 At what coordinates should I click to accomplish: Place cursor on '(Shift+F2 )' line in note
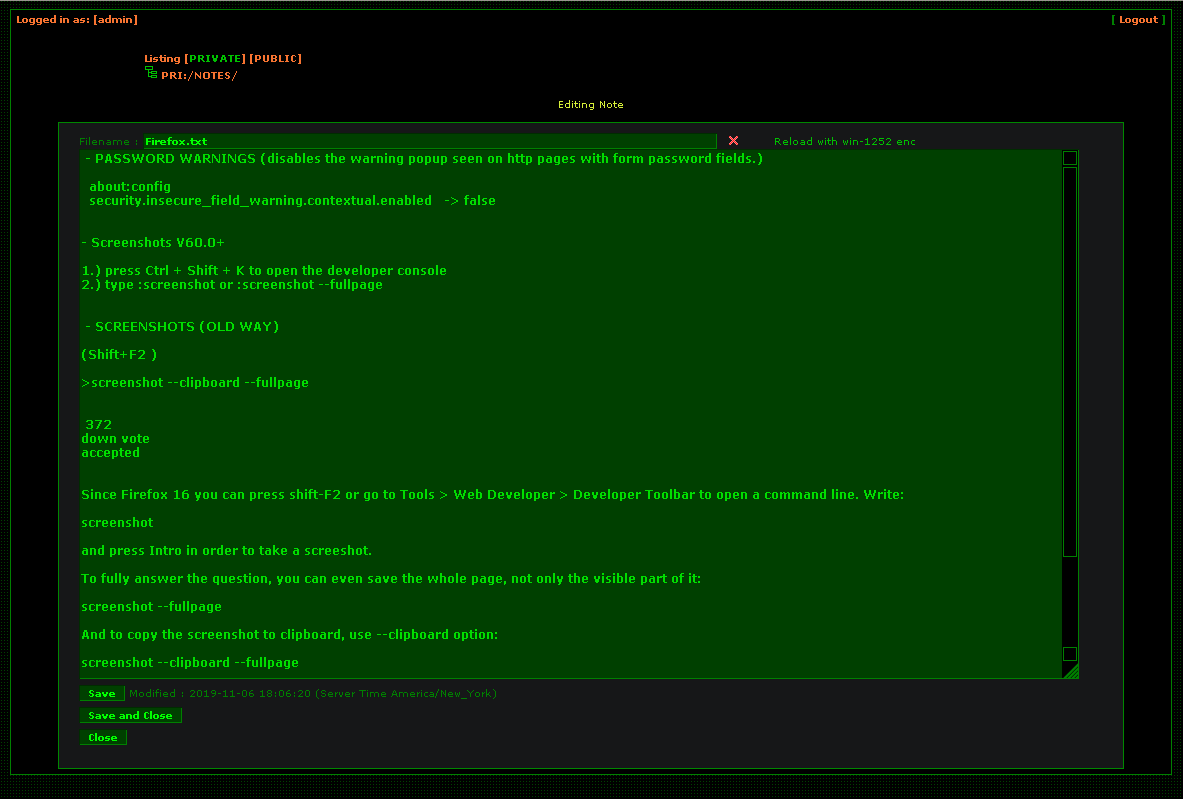pos(119,355)
